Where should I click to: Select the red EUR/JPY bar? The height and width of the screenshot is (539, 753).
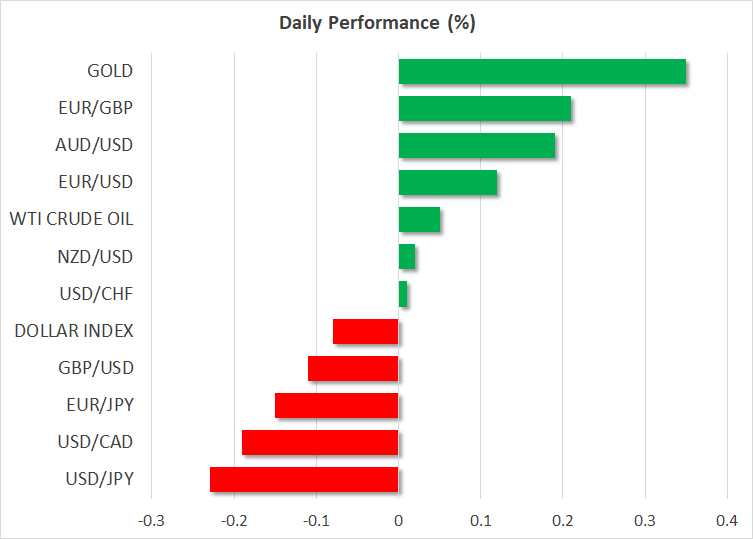point(336,405)
